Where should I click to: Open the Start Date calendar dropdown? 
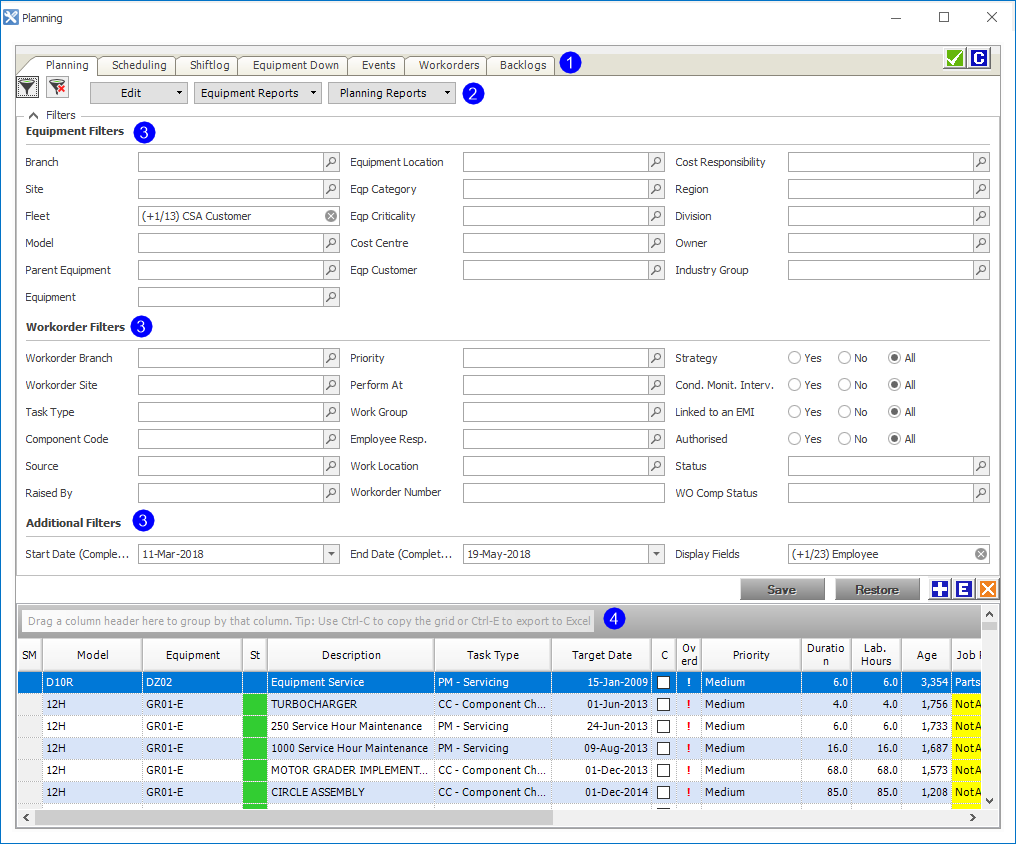click(x=331, y=554)
